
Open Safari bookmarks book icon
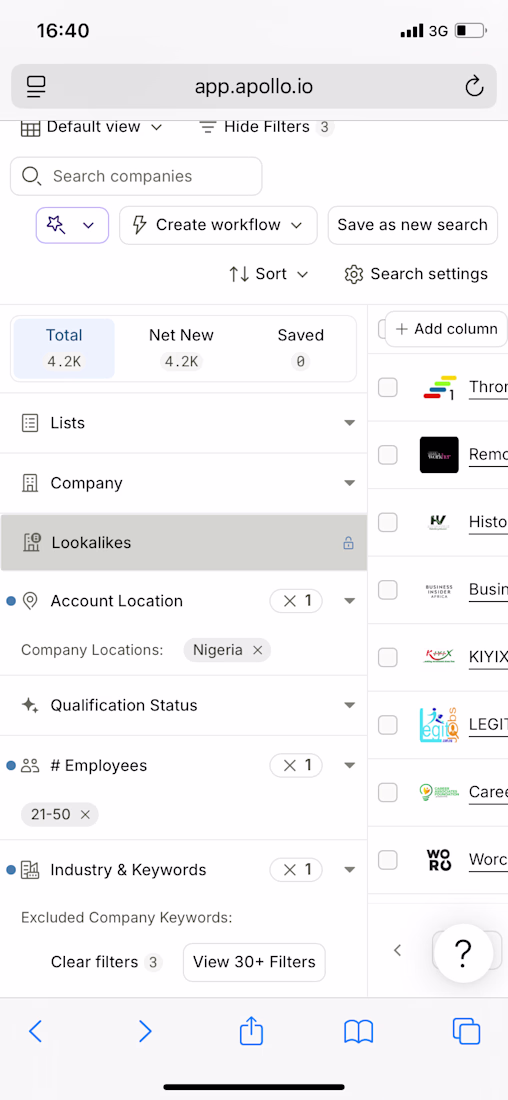[x=359, y=1031]
